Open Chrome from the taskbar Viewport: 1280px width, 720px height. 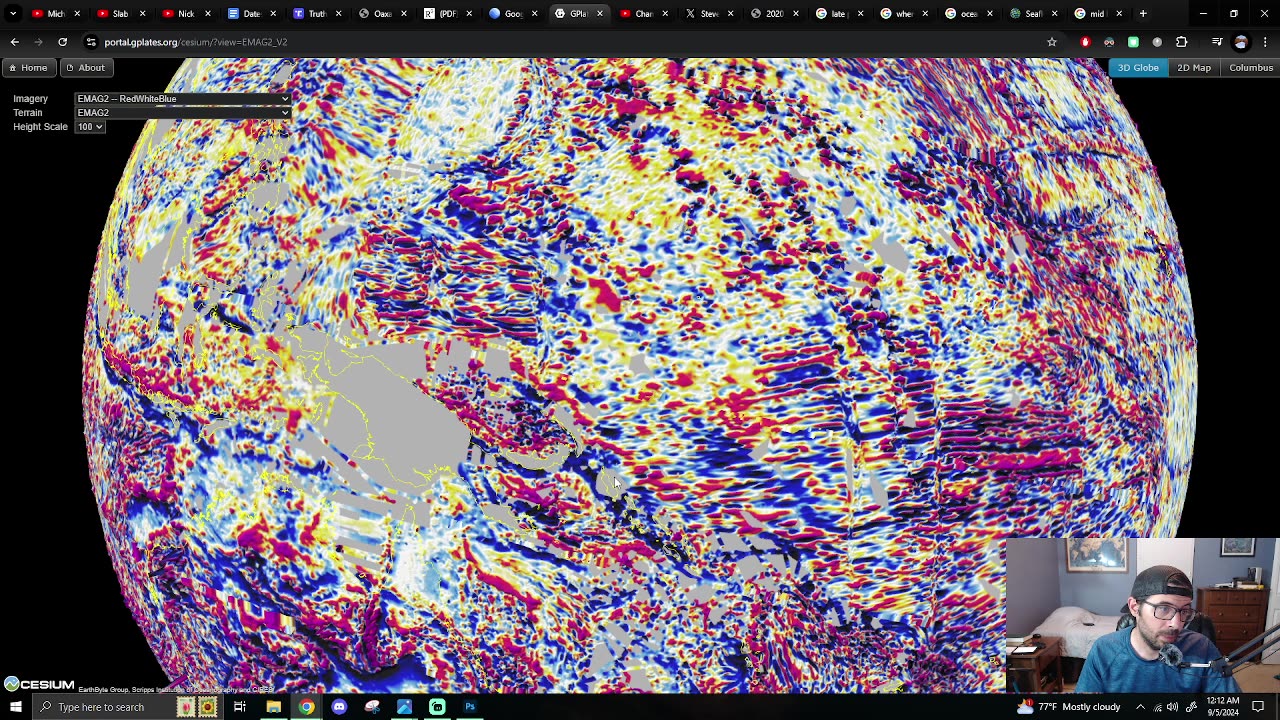tap(306, 707)
